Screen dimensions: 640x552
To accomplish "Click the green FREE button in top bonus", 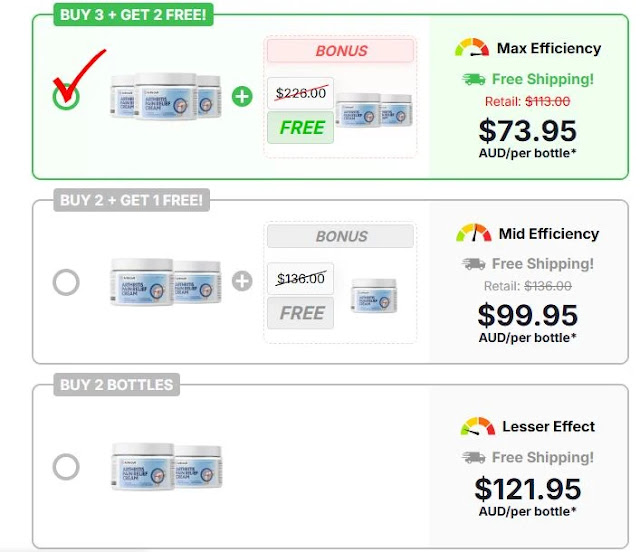I will coord(301,128).
